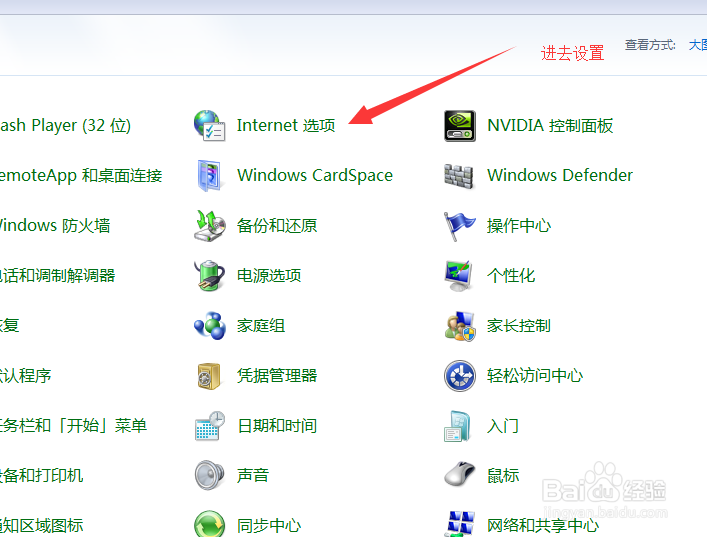Open 设备和打印机 item
This screenshot has height=537, width=707.
(41, 475)
